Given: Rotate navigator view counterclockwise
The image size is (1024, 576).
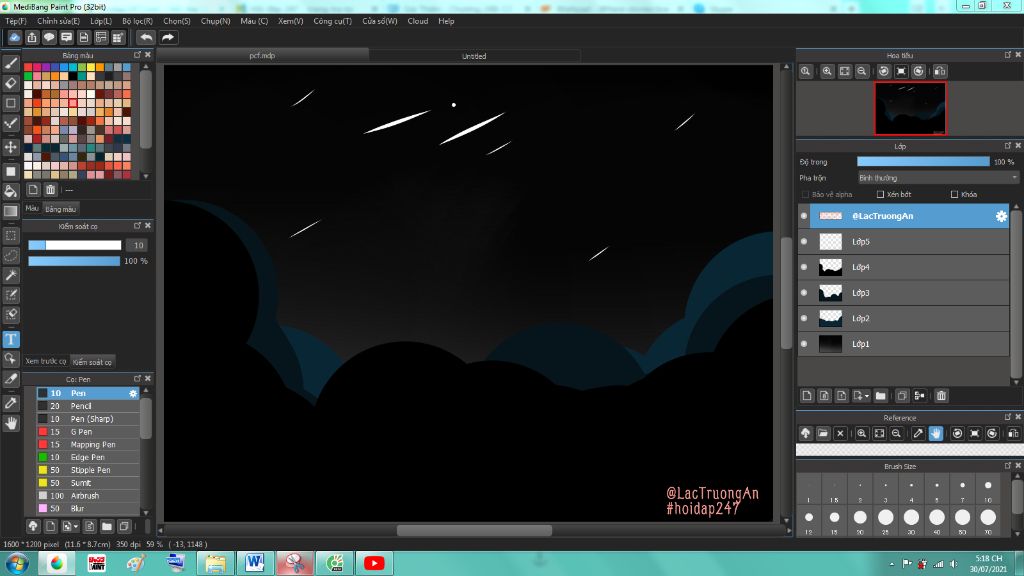Looking at the screenshot, I should [884, 71].
